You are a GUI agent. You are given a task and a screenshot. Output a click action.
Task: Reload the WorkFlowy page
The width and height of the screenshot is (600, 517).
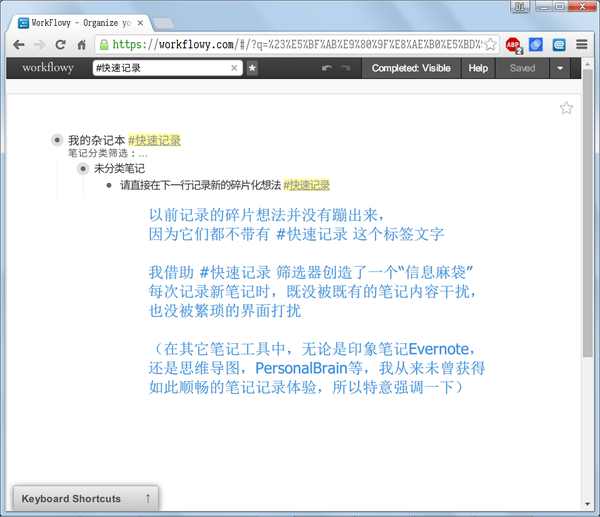60,45
